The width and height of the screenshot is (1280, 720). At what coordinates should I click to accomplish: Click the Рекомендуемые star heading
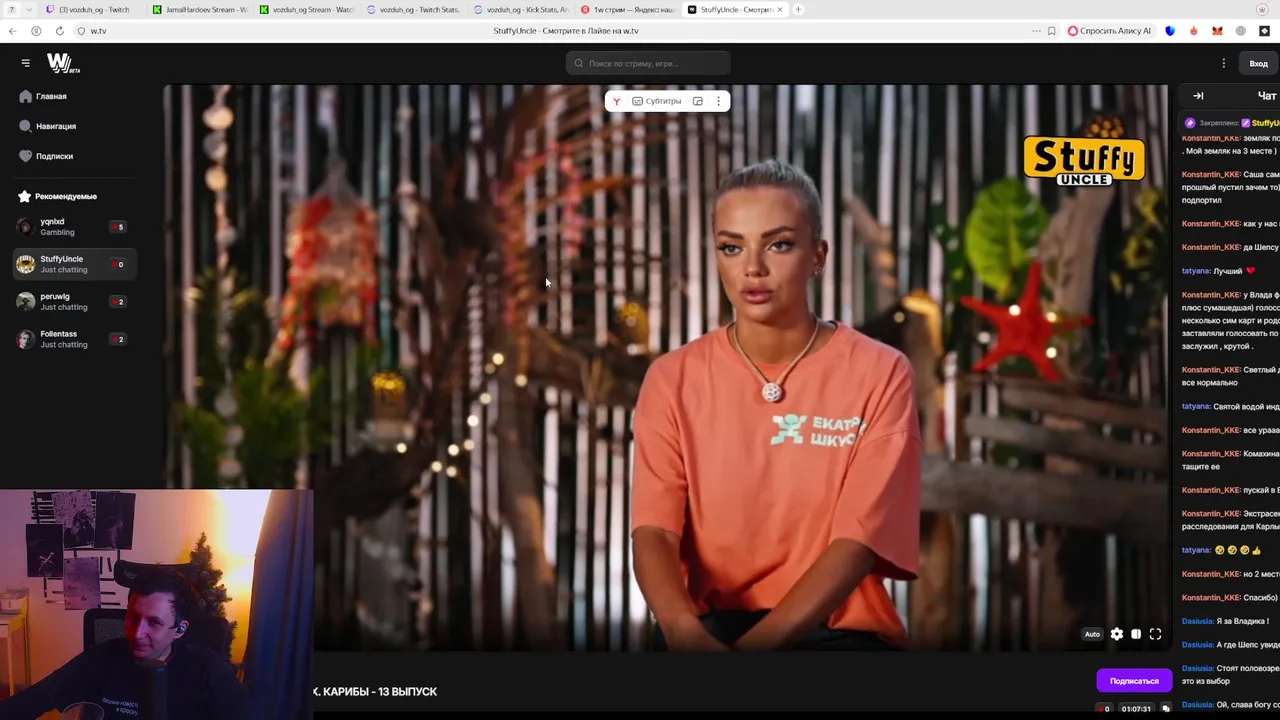[58, 196]
